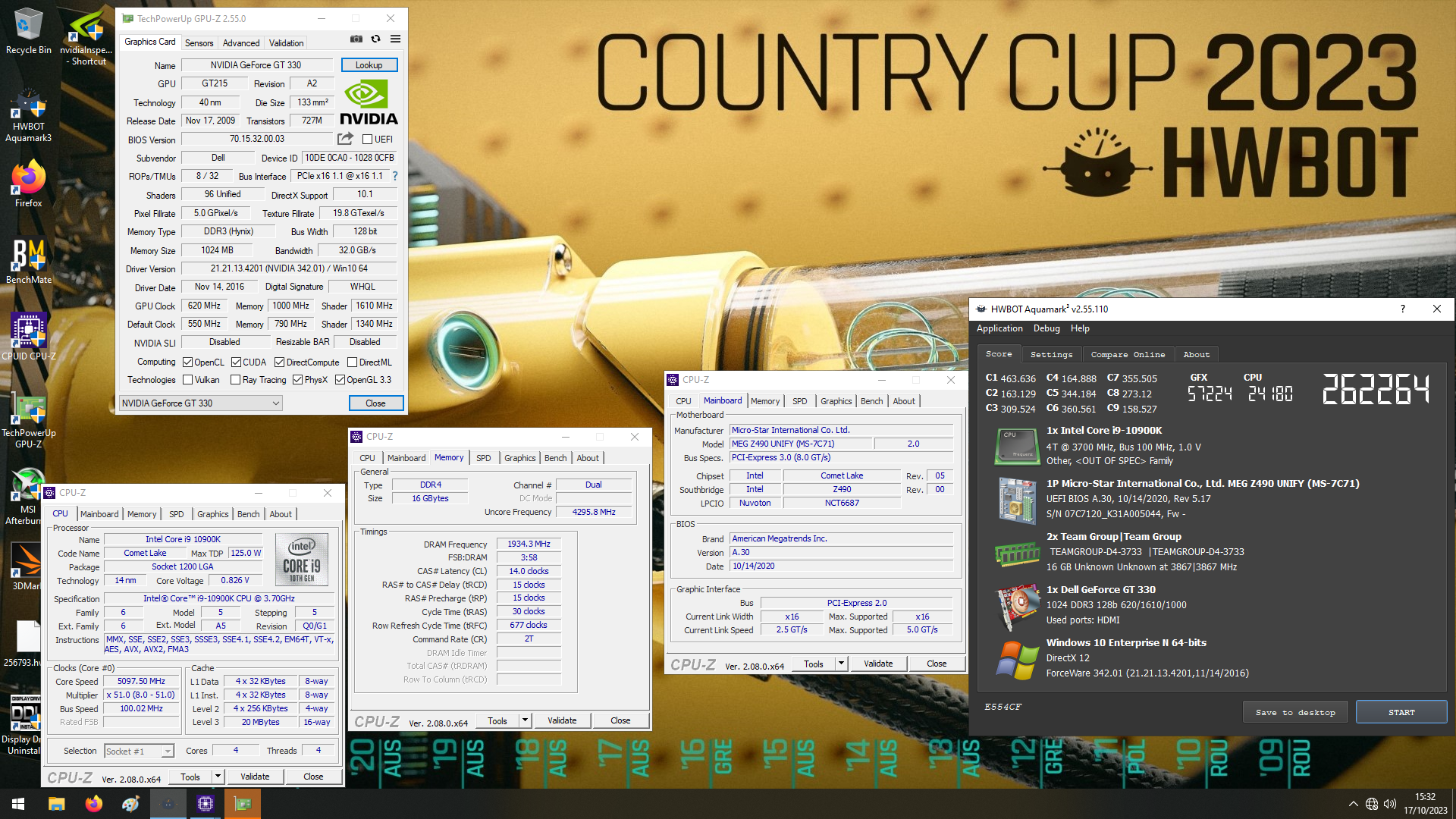The image size is (1456, 819).
Task: Click motherboard image in Aquamark
Action: click(x=1016, y=500)
